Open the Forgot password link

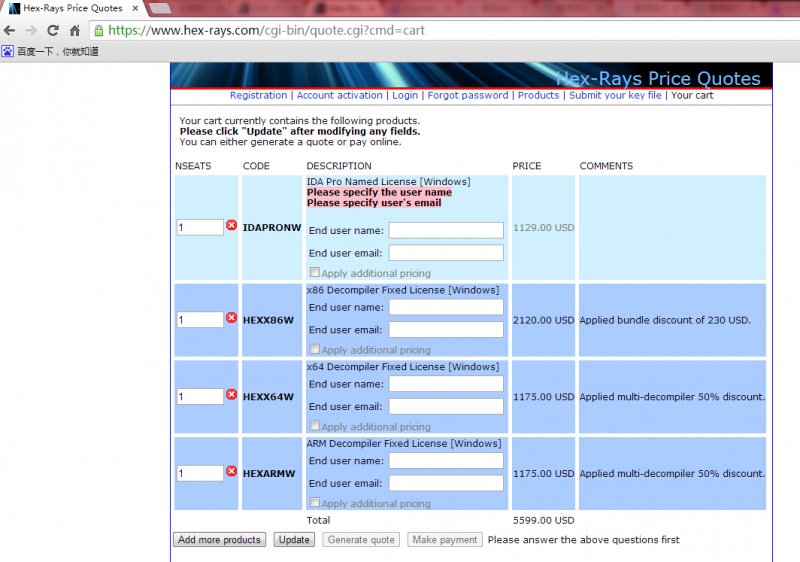(467, 95)
